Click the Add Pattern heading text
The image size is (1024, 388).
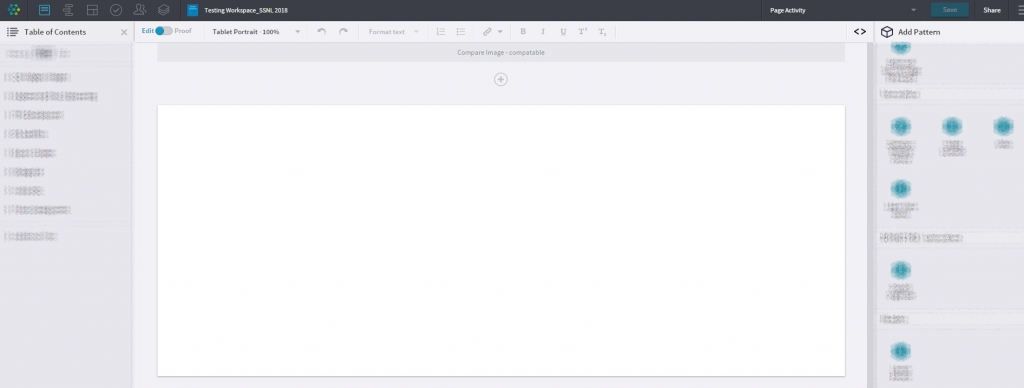[919, 32]
